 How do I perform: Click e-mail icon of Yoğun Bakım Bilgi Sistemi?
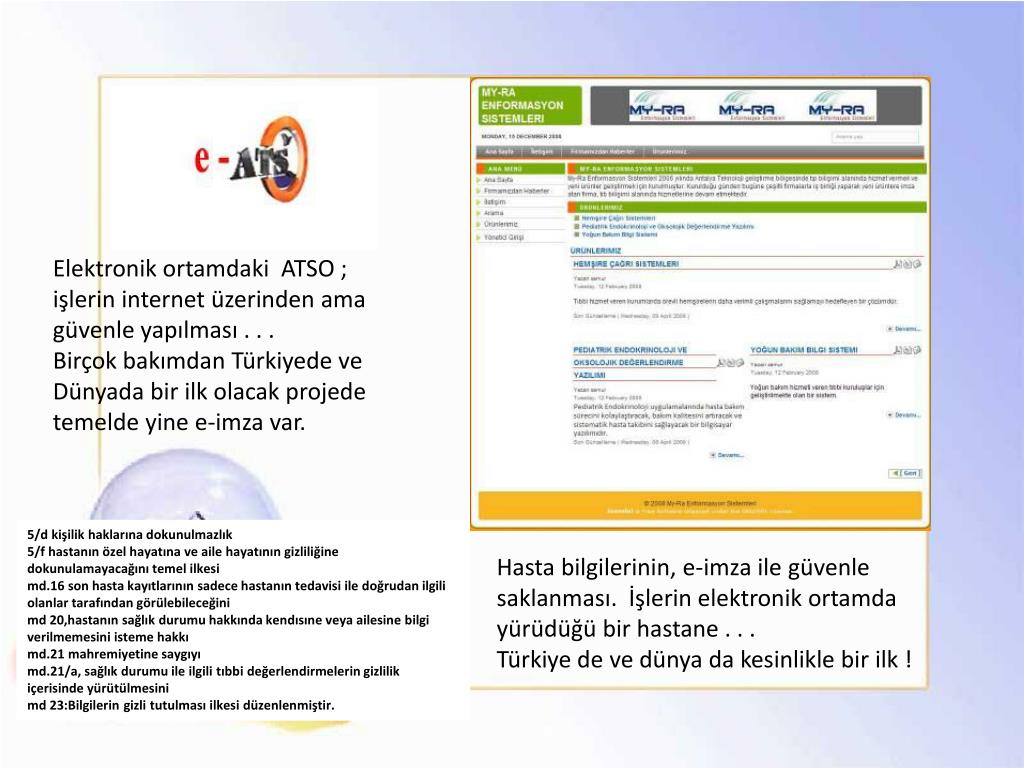[x=917, y=350]
